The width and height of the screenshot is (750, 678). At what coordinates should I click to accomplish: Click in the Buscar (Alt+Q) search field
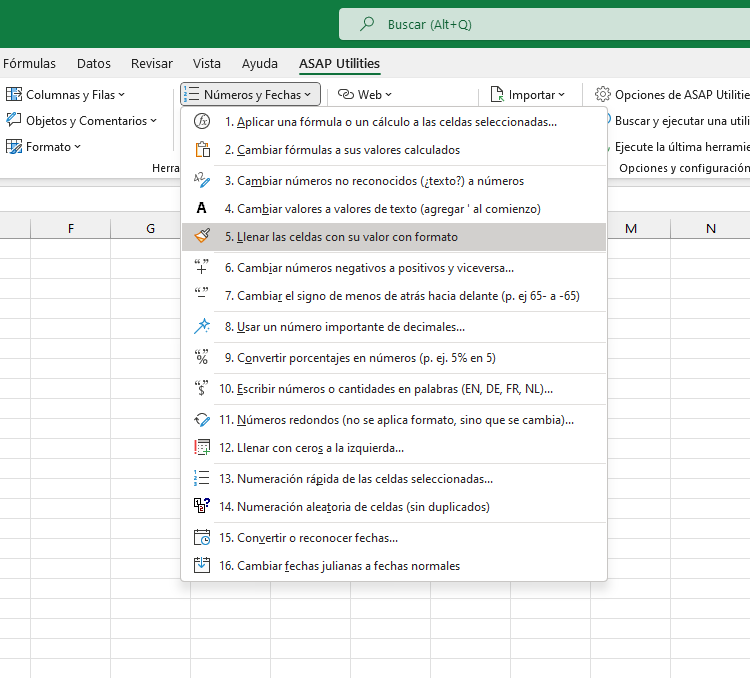point(544,24)
